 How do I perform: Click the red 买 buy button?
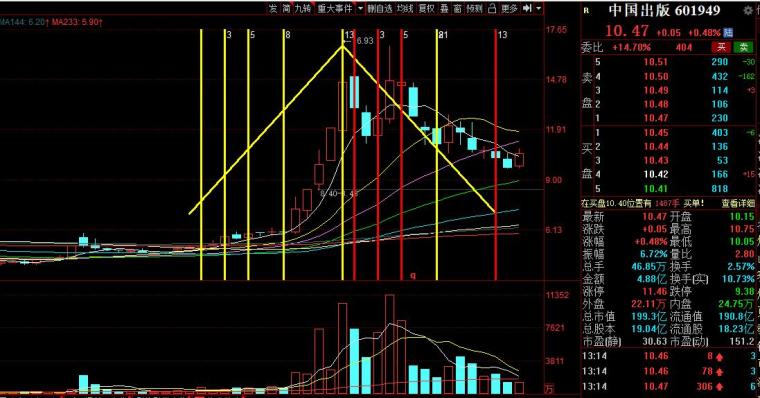(x=721, y=47)
